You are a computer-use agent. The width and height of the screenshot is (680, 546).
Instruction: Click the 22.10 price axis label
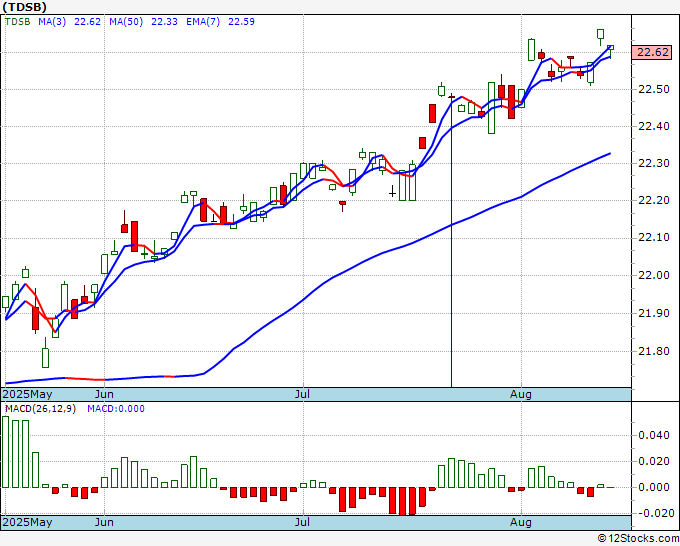click(654, 238)
